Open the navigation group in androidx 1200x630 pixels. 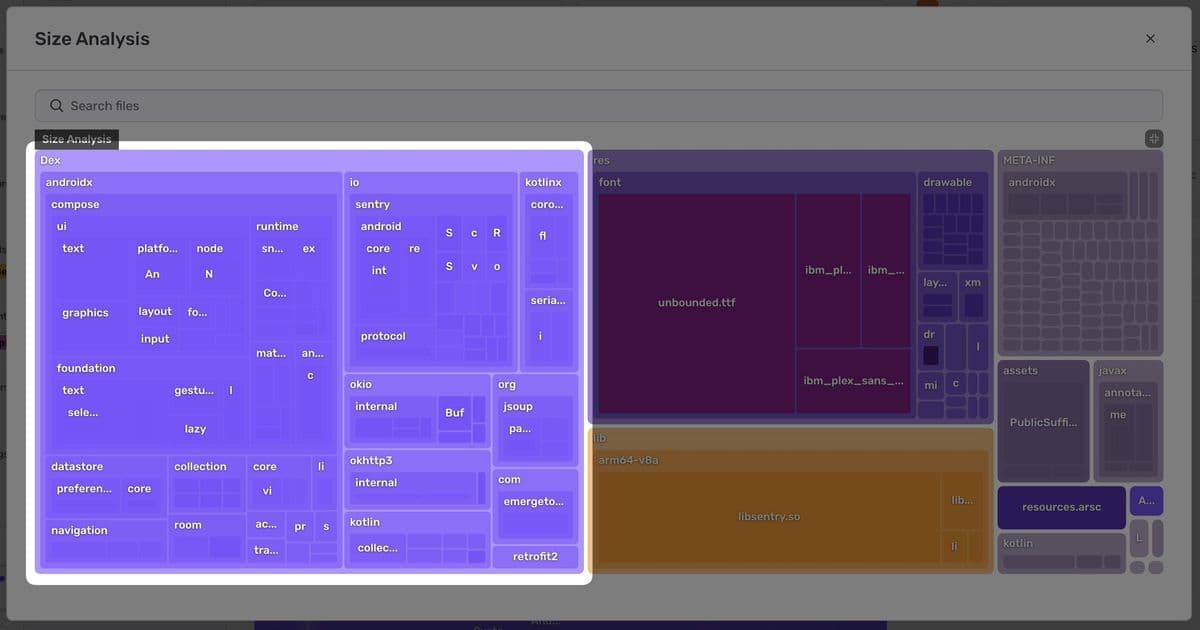point(79,530)
